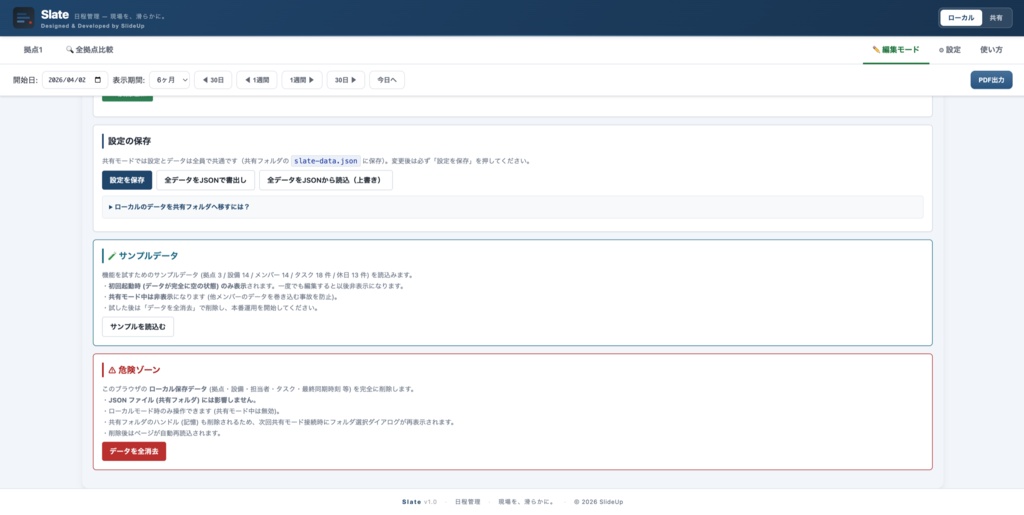Open the 全拠点比較 tab

pos(89,50)
